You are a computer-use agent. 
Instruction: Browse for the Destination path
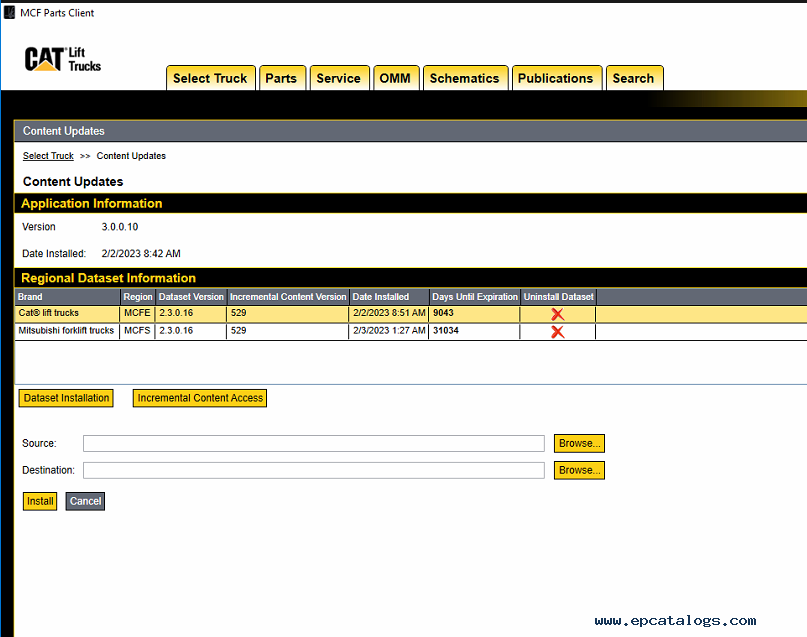(x=579, y=470)
